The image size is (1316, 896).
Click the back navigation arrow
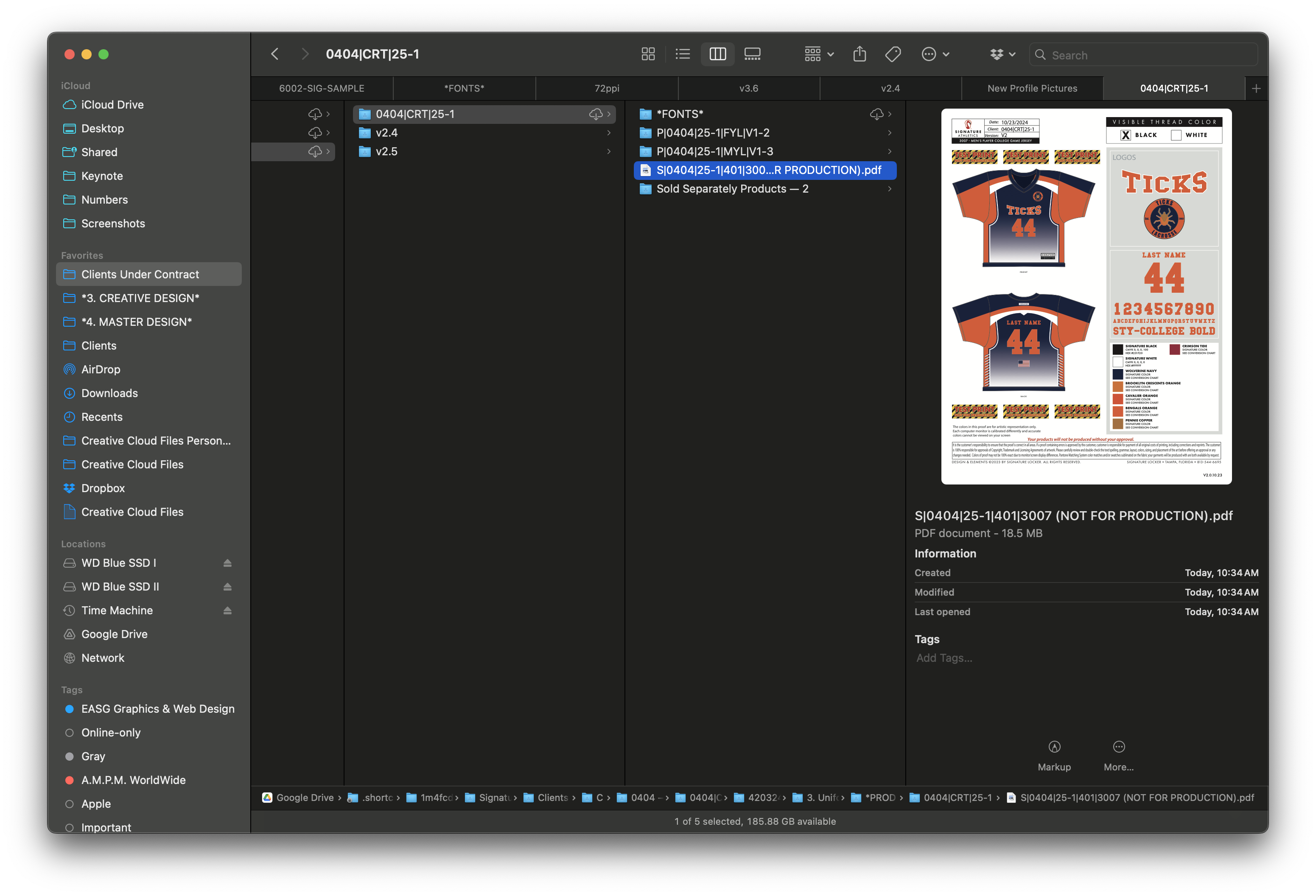pos(275,54)
